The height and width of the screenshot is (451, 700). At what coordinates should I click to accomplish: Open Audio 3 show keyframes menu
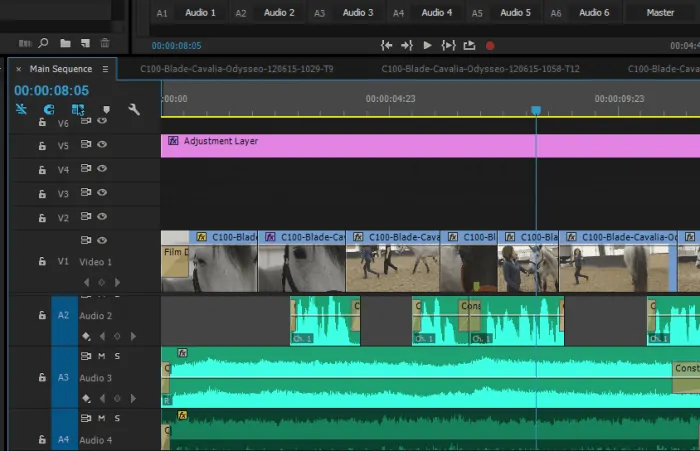point(86,398)
